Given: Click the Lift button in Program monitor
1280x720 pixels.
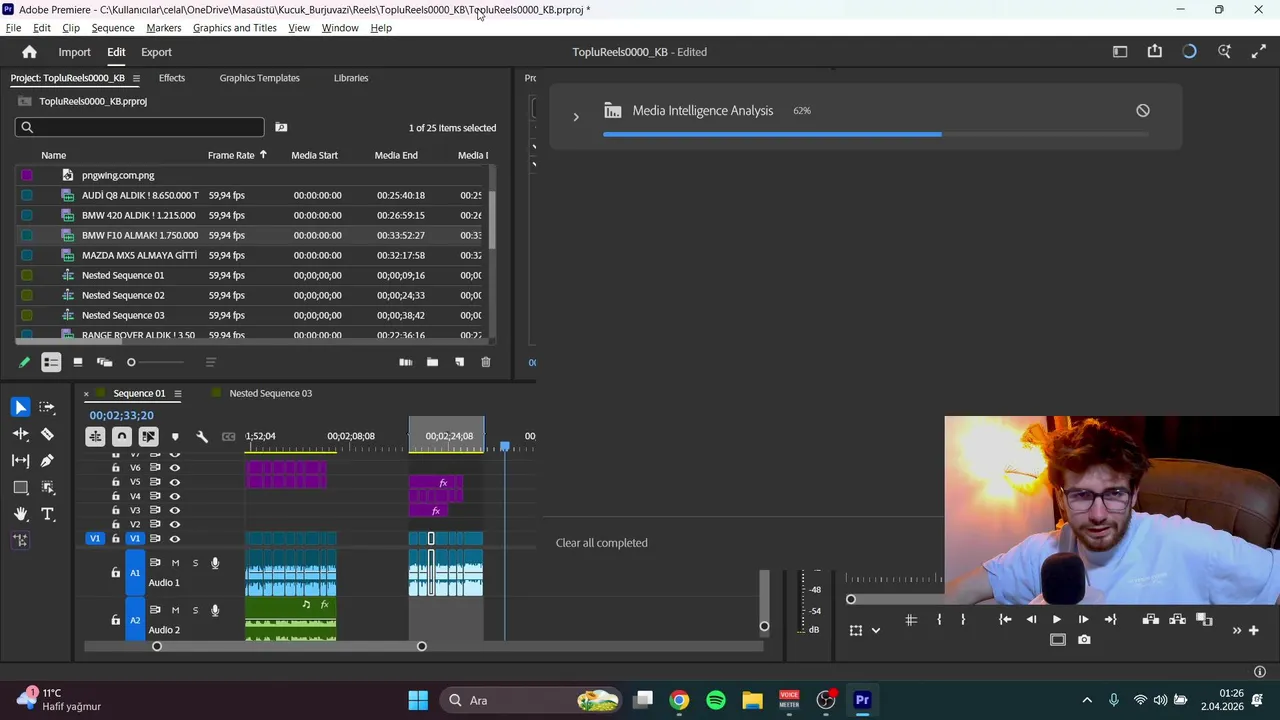Looking at the screenshot, I should click(1151, 620).
